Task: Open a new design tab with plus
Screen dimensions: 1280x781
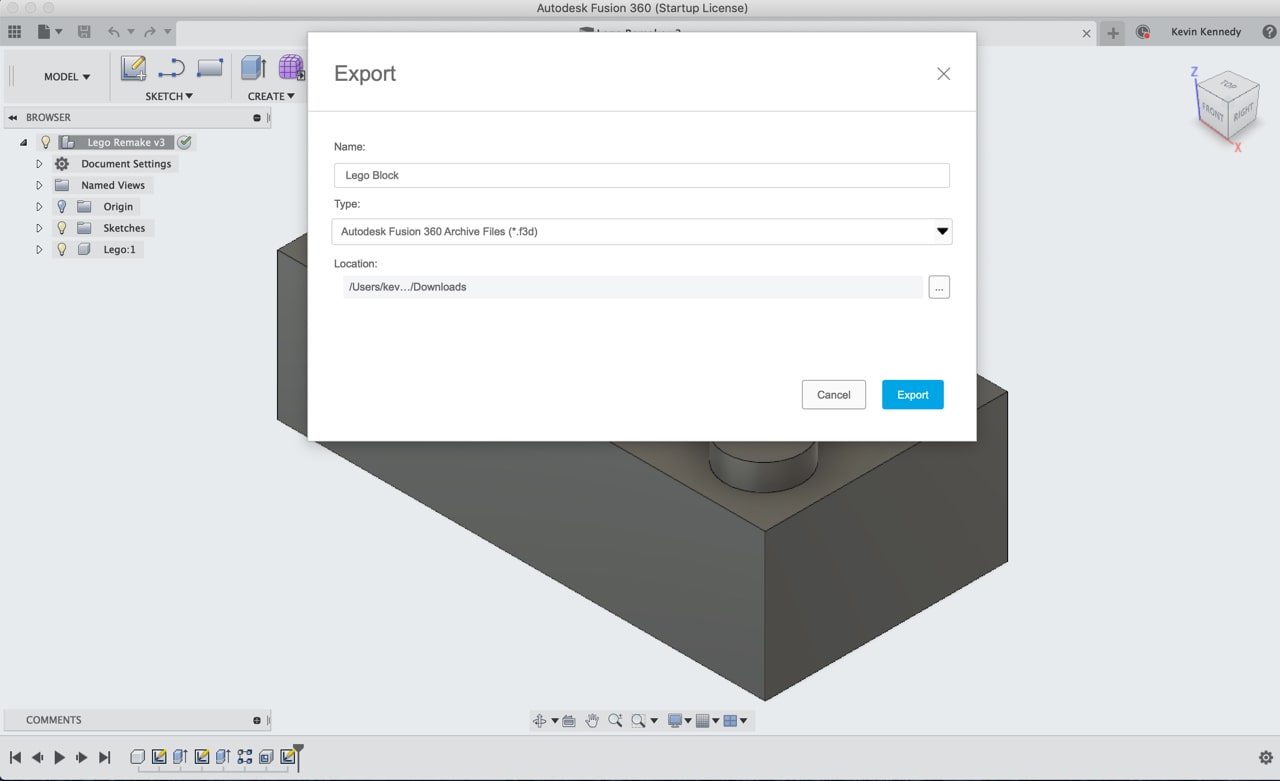Action: click(1112, 33)
